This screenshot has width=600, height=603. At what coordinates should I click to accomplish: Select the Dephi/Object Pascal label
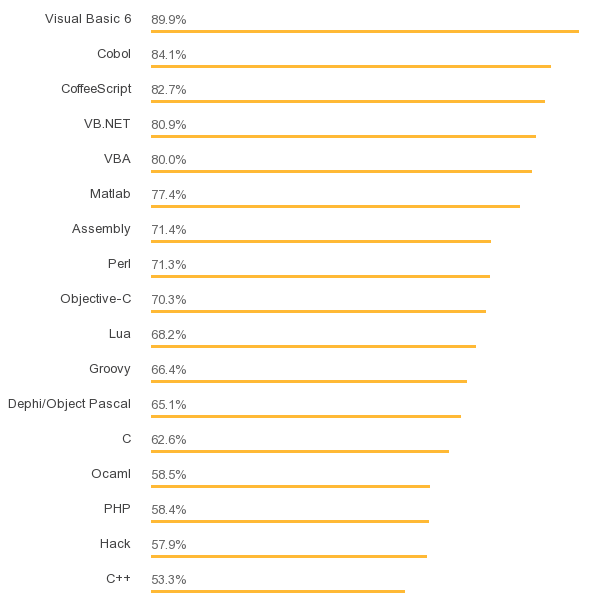[69, 404]
